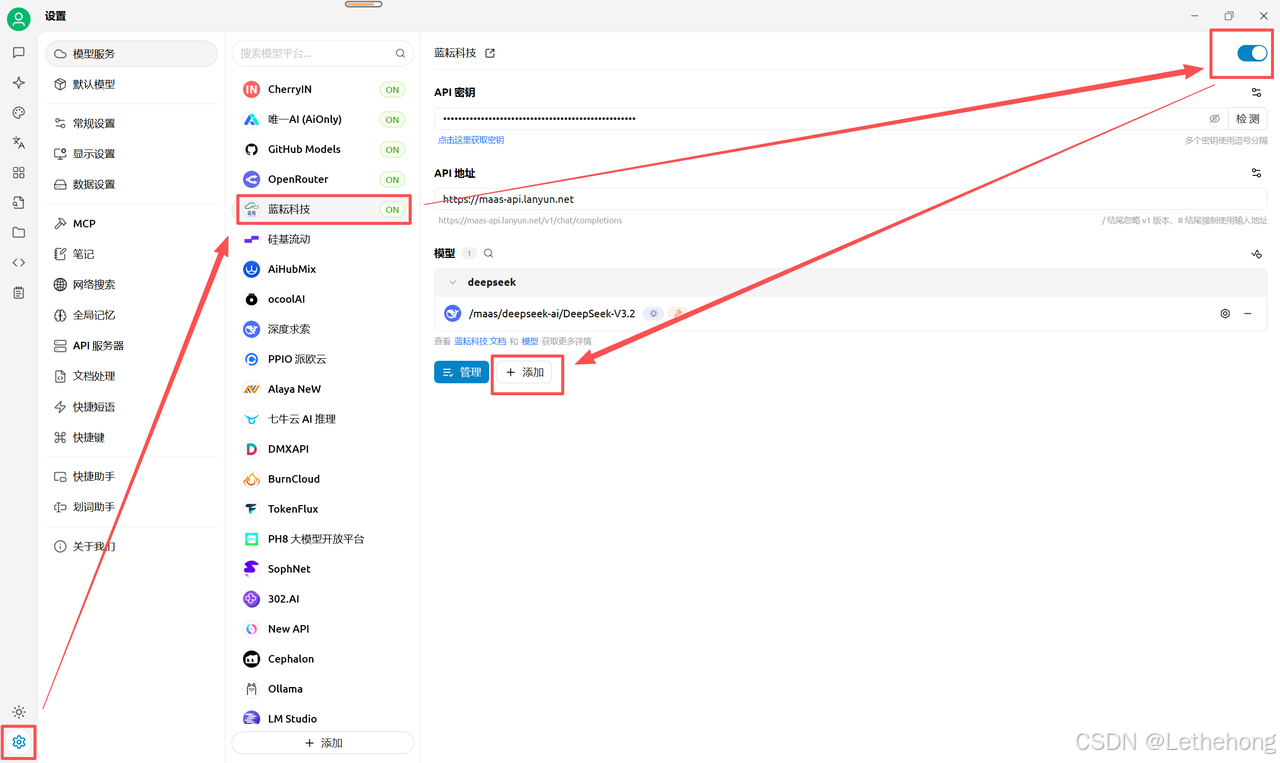Open the knowledge base sidebar icon
Image resolution: width=1280 pixels, height=763 pixels.
[x=19, y=203]
